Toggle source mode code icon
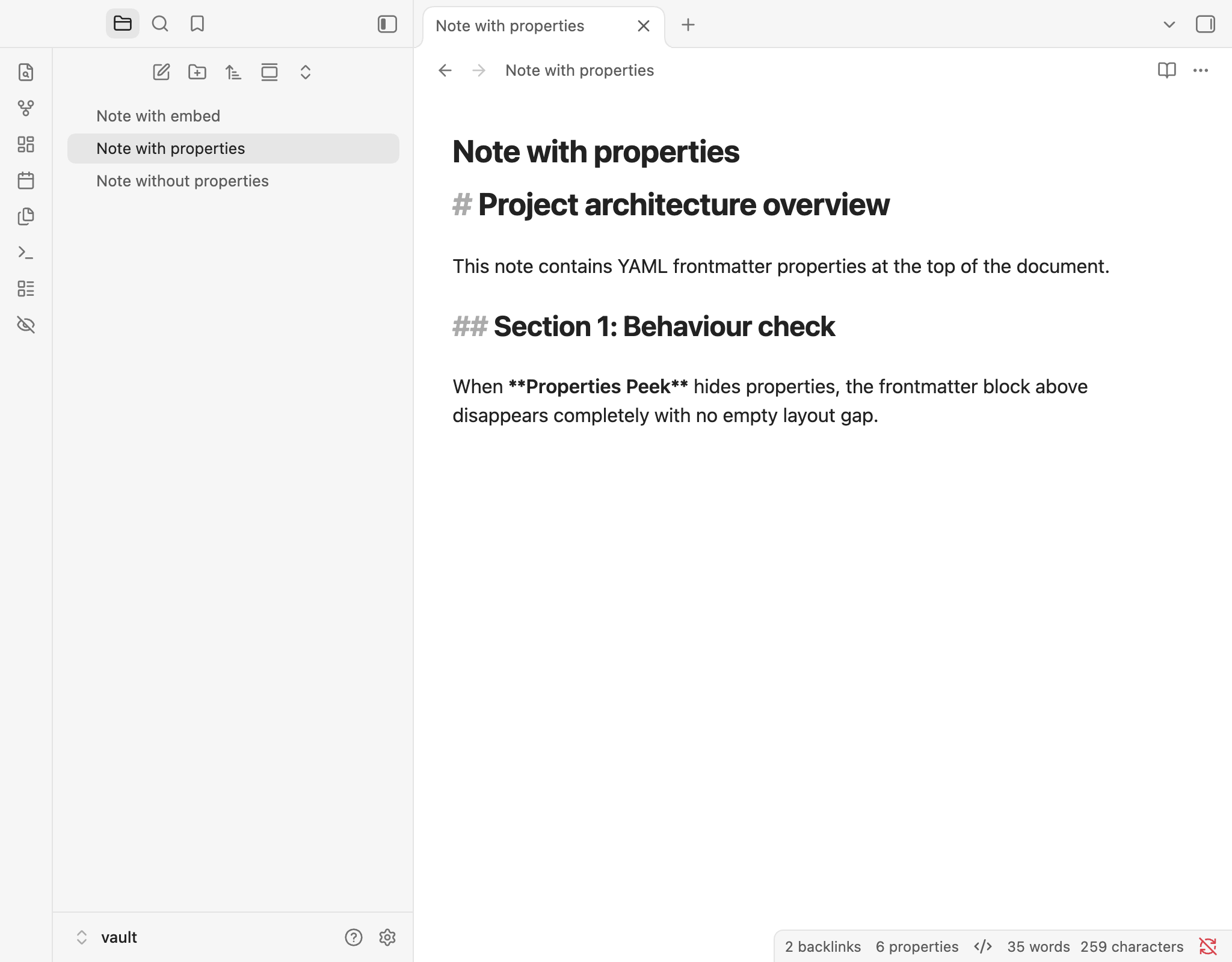The image size is (1232, 962). (983, 947)
